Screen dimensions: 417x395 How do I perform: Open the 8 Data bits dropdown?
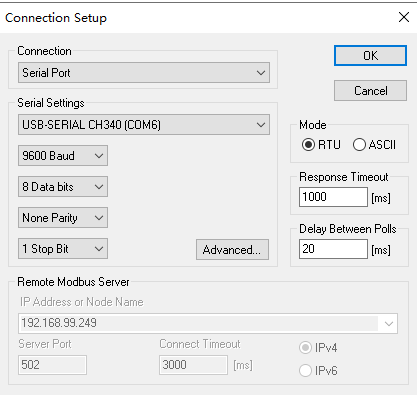(x=63, y=186)
